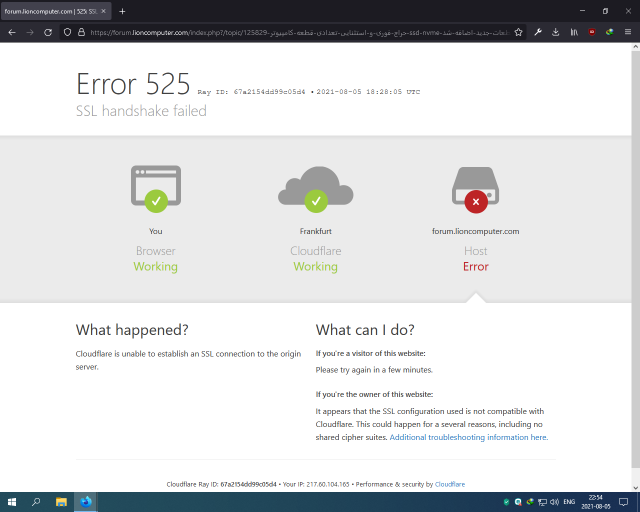Reload the page with the refresh icon
This screenshot has width=640, height=512.
point(47,32)
